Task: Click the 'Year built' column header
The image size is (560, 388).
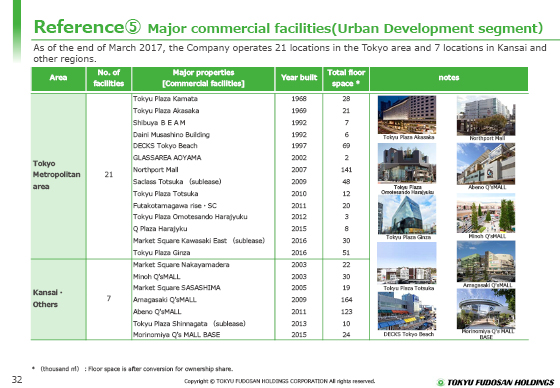Action: click(299, 78)
